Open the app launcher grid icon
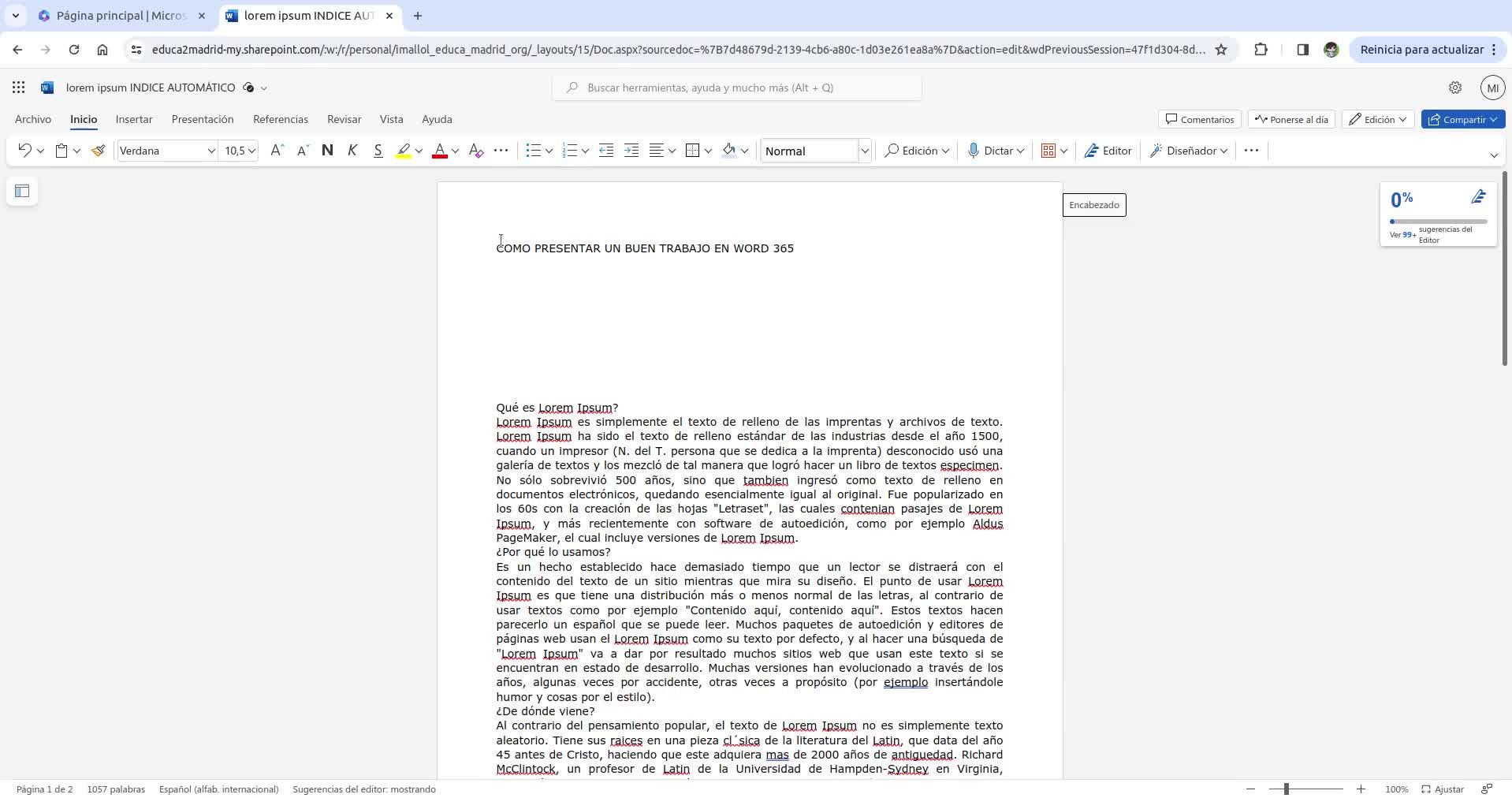 tap(18, 88)
